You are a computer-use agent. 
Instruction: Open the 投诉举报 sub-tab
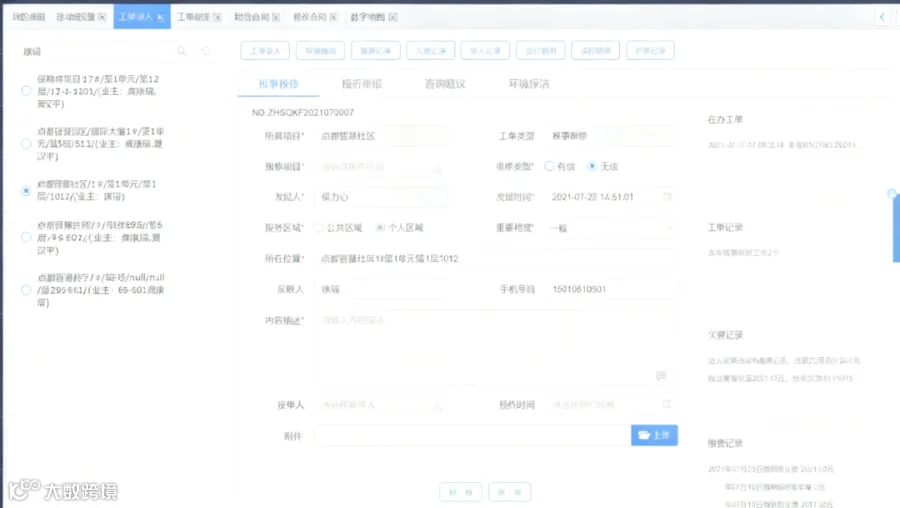click(362, 84)
